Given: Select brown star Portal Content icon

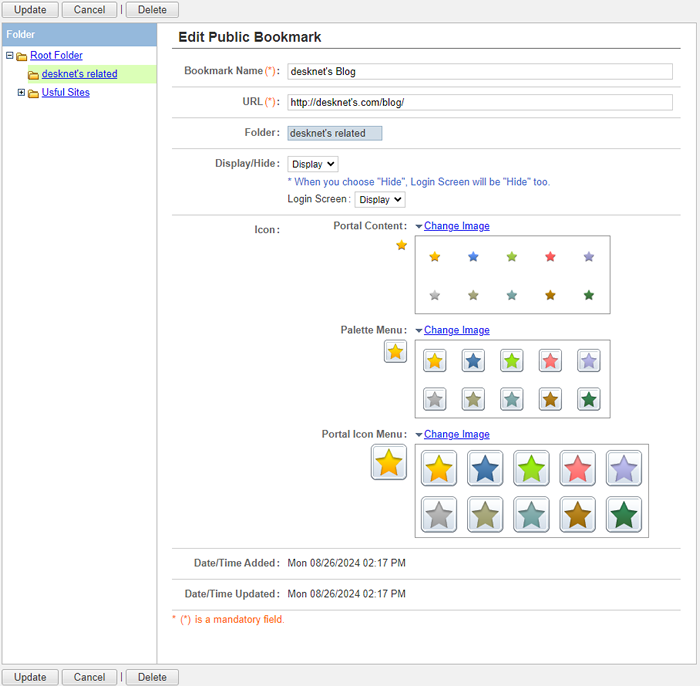Looking at the screenshot, I should (x=550, y=295).
